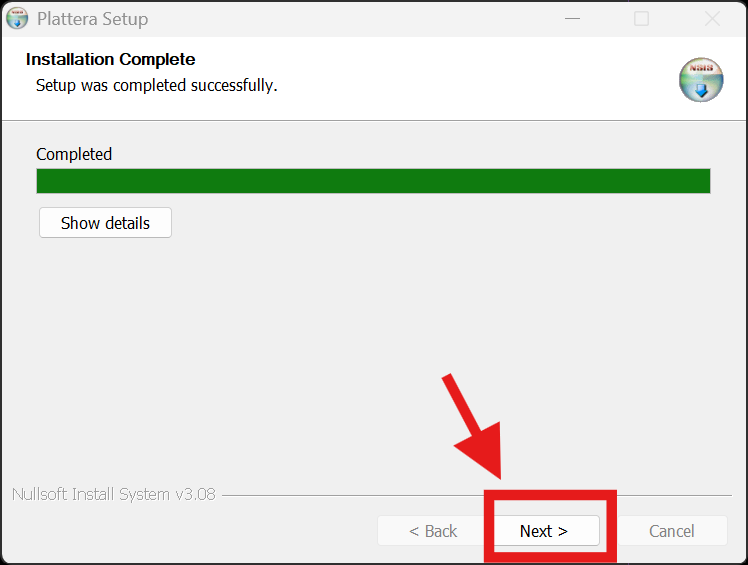Click the disabled < Back button
Viewport: 748px width, 565px height.
coord(433,531)
